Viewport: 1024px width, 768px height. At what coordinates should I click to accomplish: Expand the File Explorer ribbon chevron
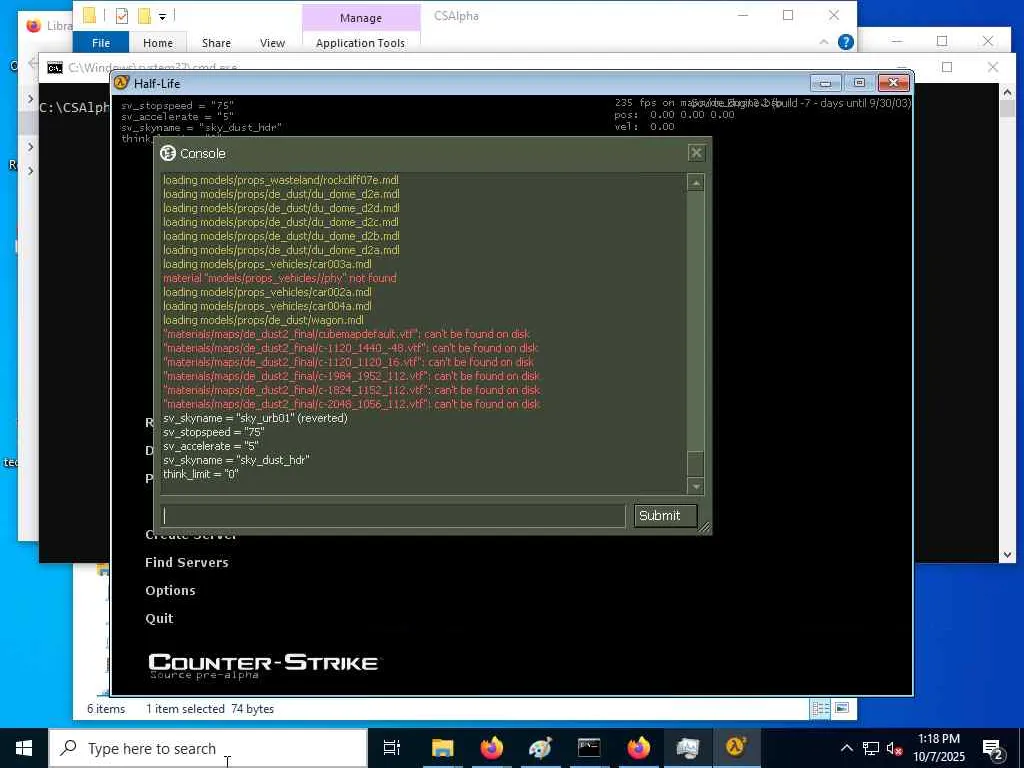[824, 42]
